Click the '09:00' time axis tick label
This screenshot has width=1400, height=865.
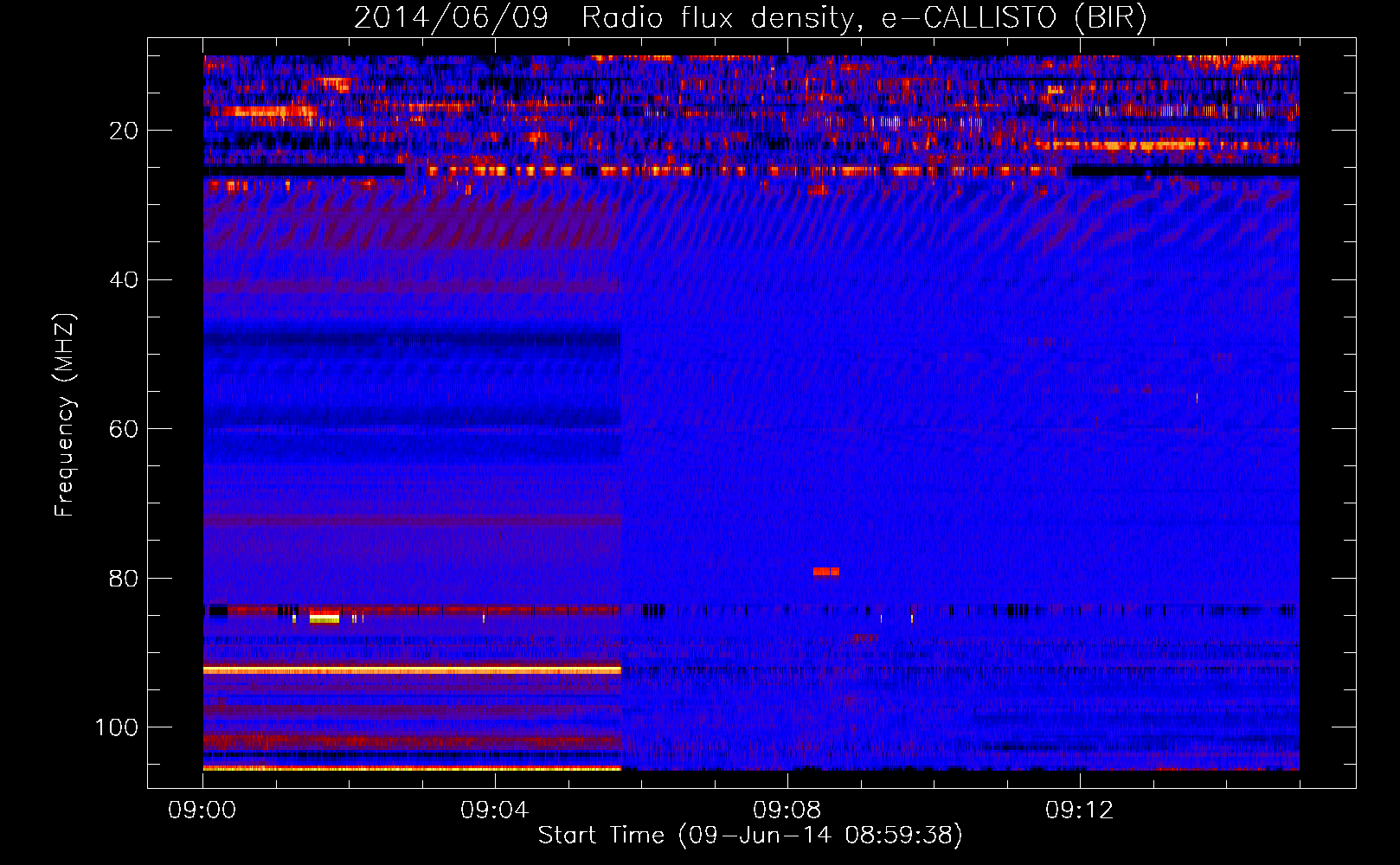202,811
